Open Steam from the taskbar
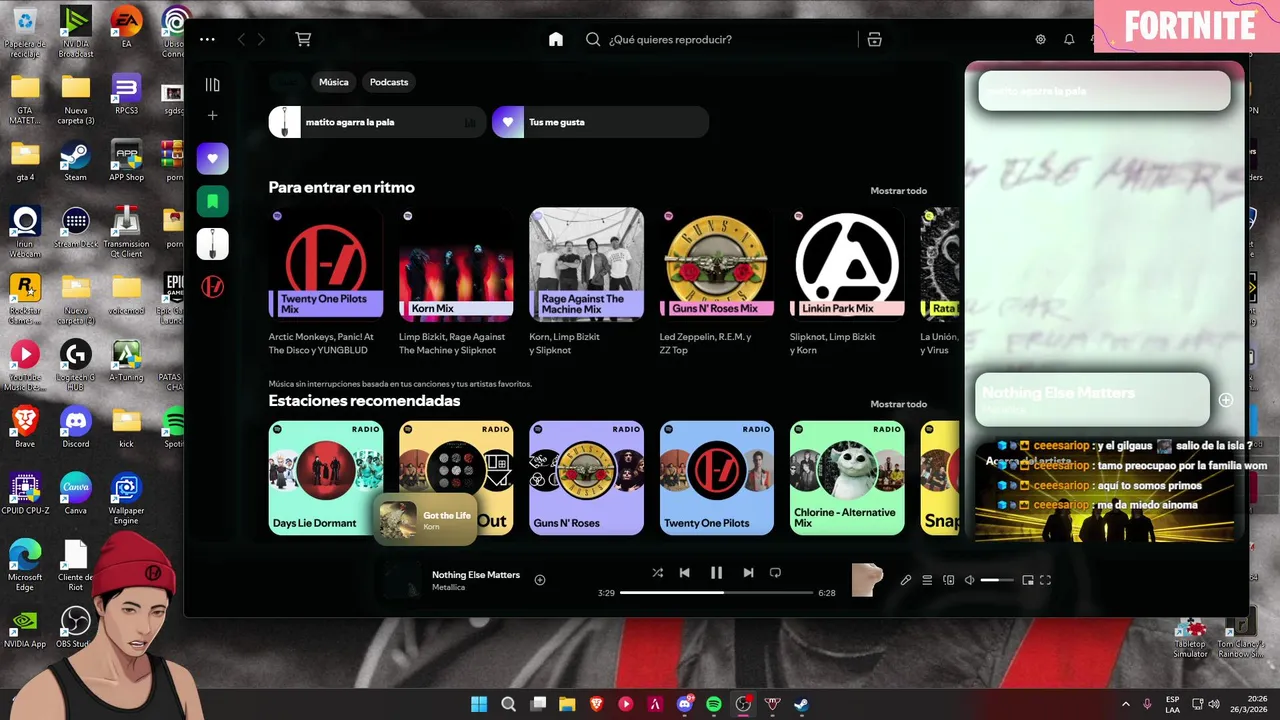The image size is (1280, 720). tap(802, 704)
